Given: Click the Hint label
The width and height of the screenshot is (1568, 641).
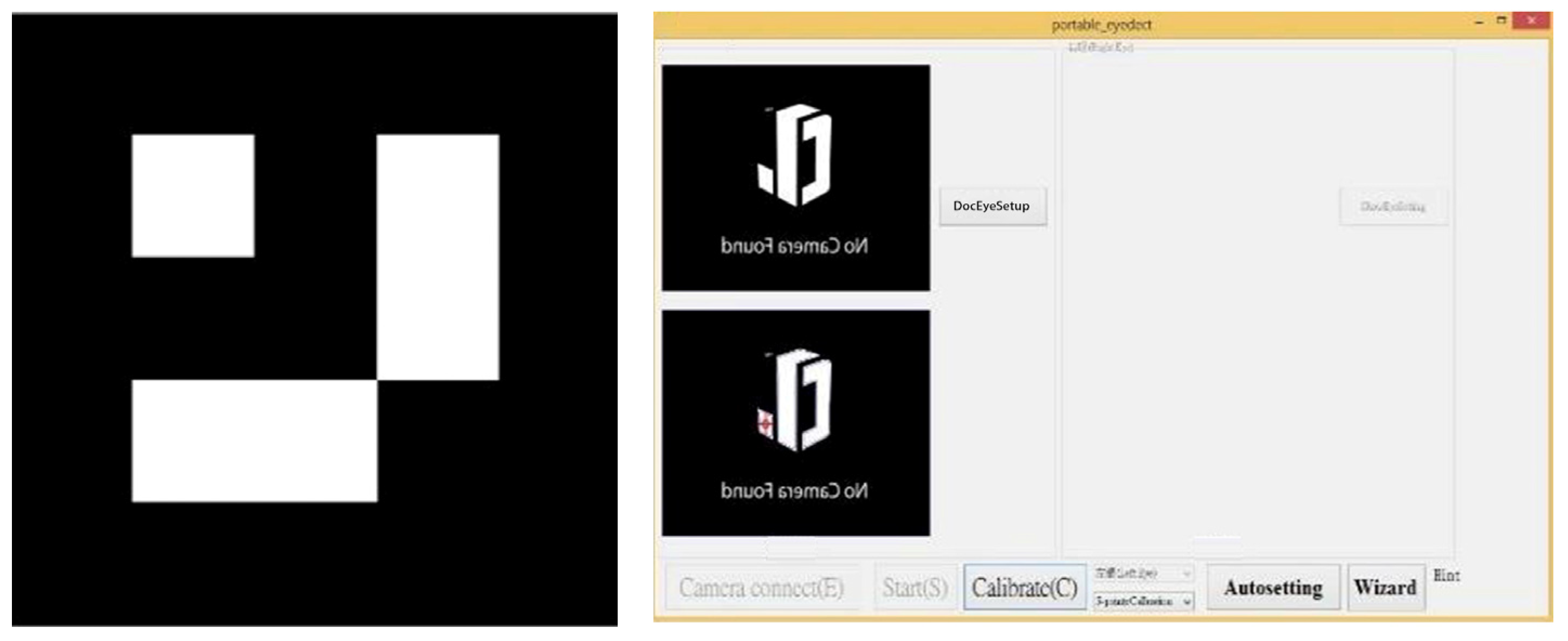Looking at the screenshot, I should [1446, 575].
